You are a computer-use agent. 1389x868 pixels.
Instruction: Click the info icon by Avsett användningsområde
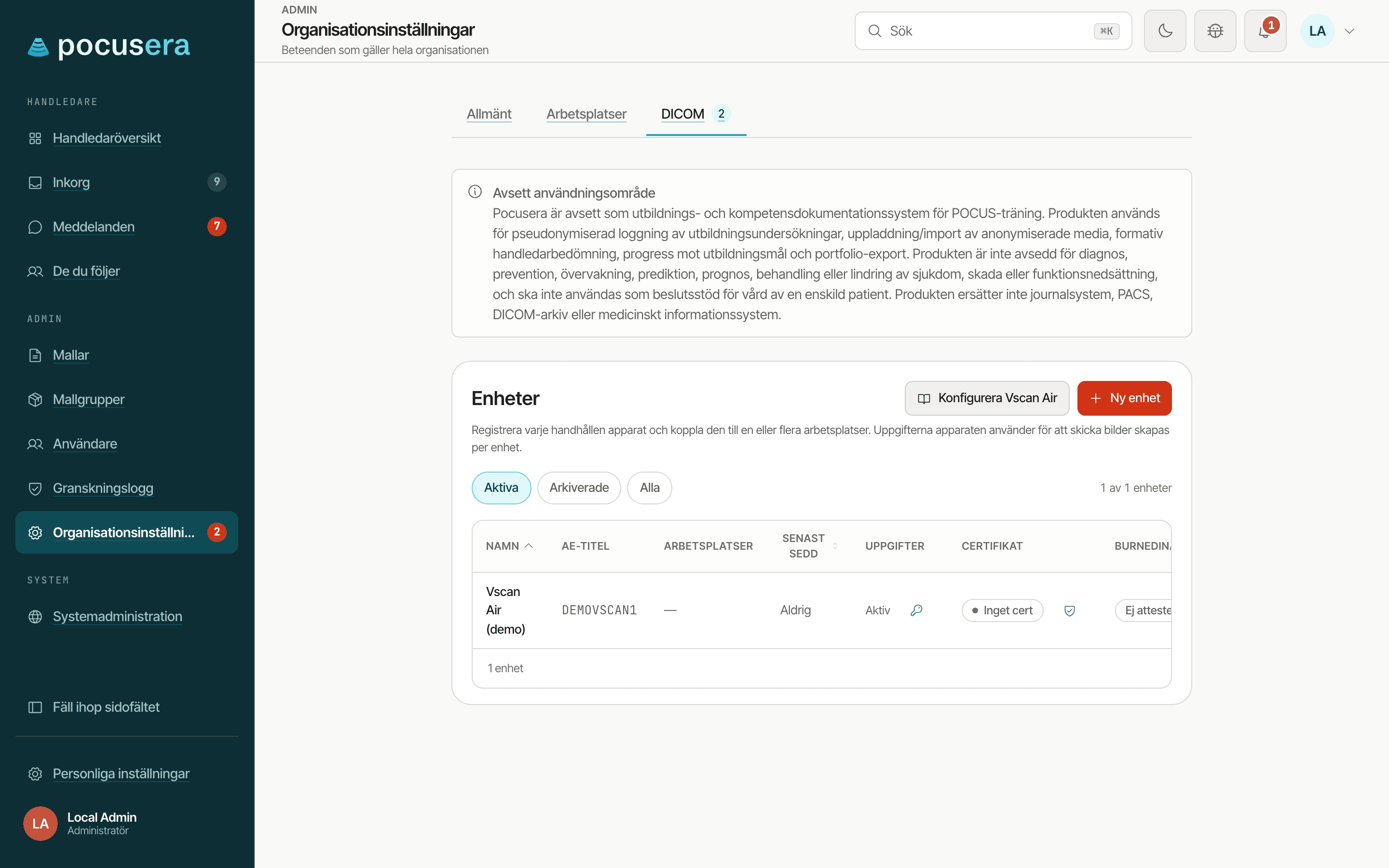click(475, 192)
